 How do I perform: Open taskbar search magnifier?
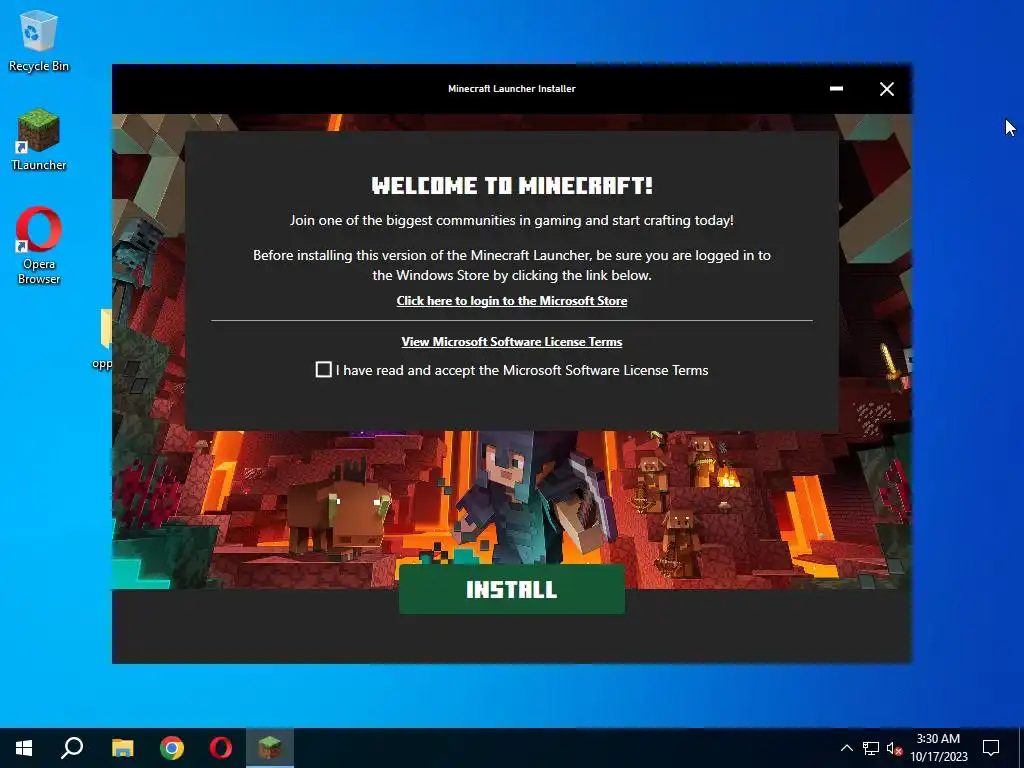(x=72, y=748)
